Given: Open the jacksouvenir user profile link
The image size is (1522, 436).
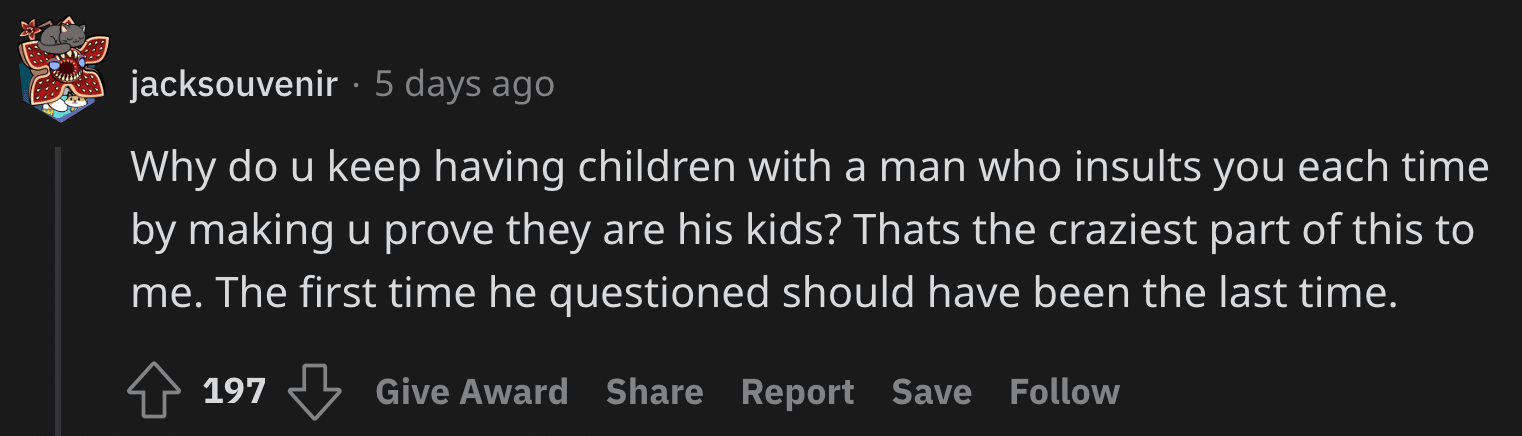Looking at the screenshot, I should 234,85.
